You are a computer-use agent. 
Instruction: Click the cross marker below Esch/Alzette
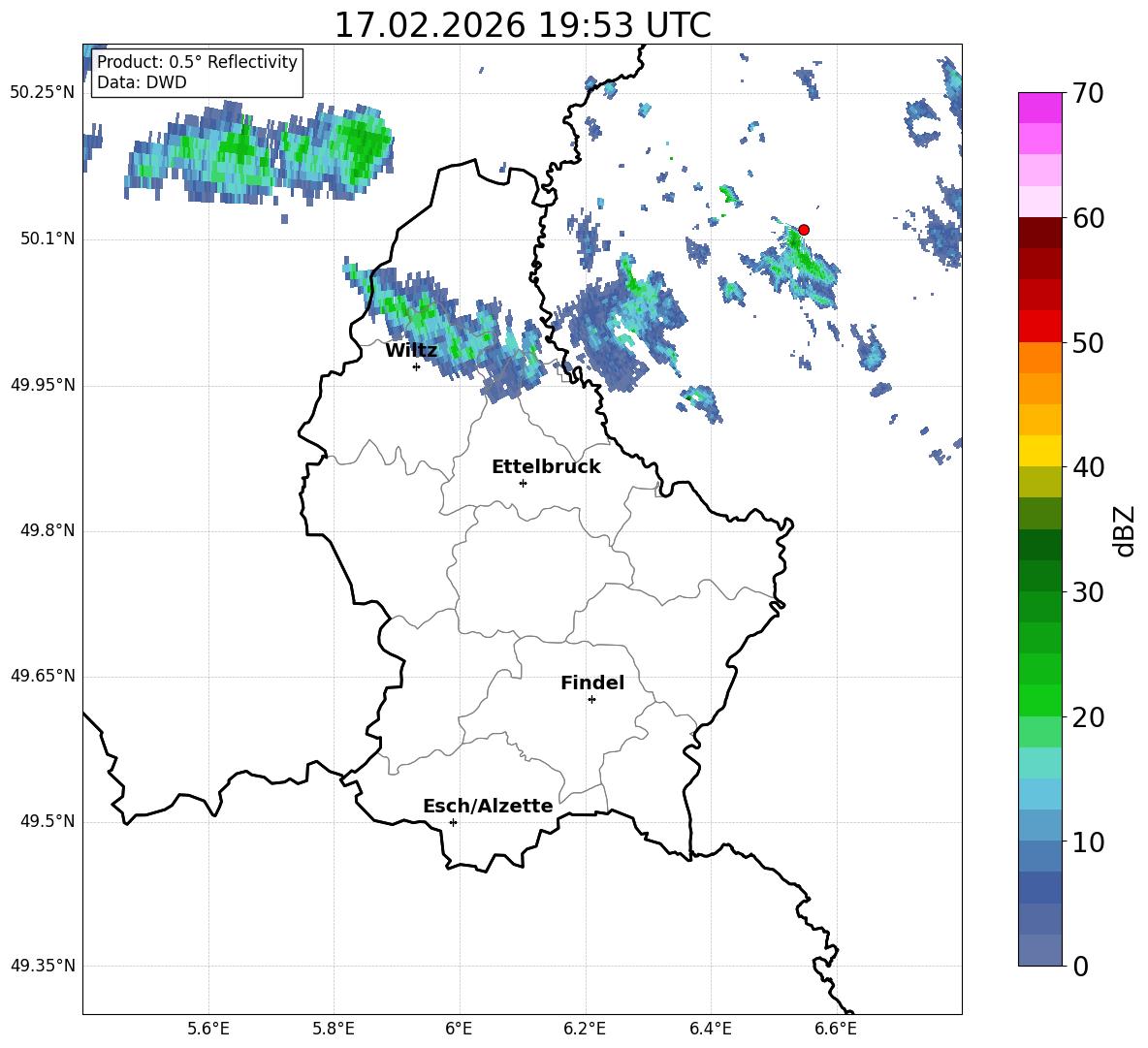coord(453,822)
